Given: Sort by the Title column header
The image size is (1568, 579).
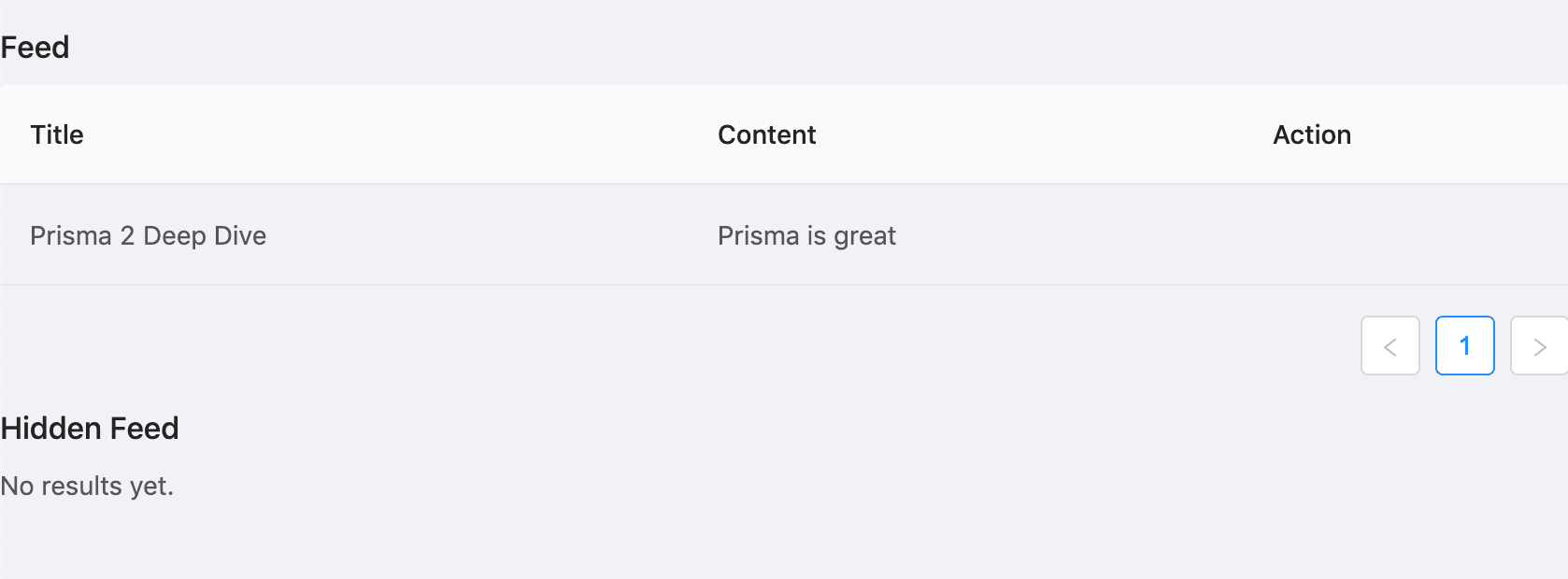Looking at the screenshot, I should point(56,134).
